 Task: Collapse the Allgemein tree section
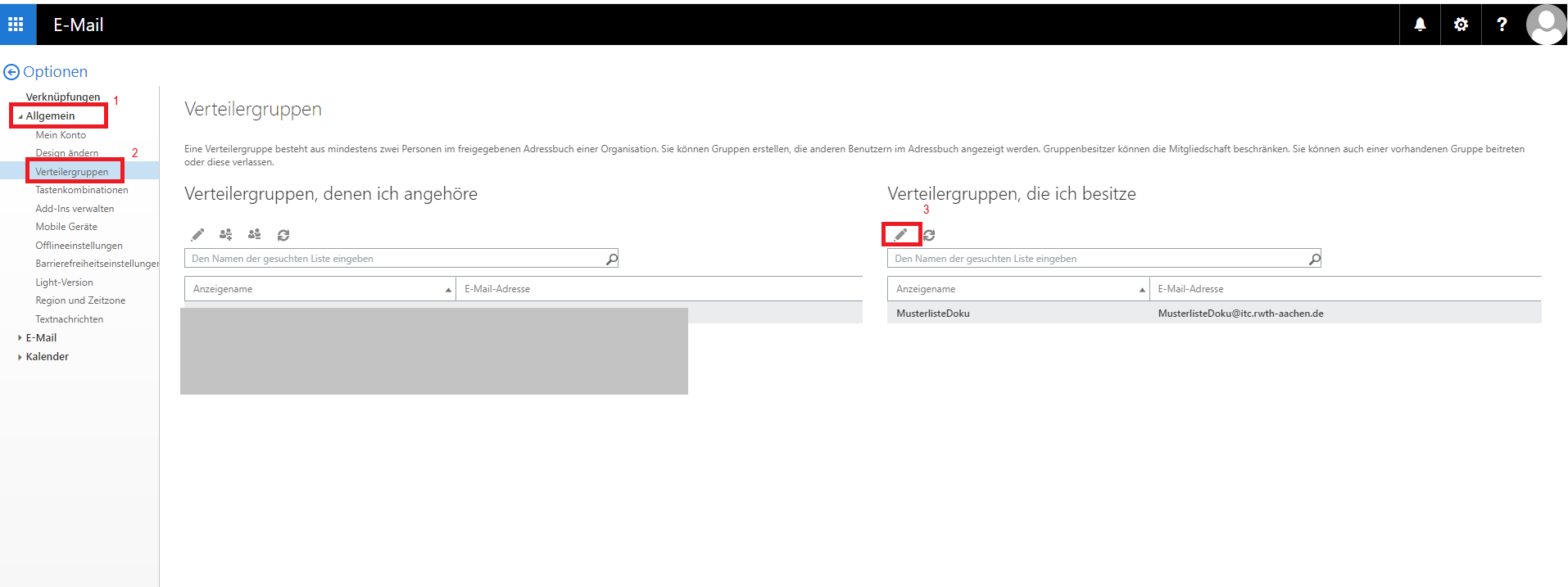(20, 116)
